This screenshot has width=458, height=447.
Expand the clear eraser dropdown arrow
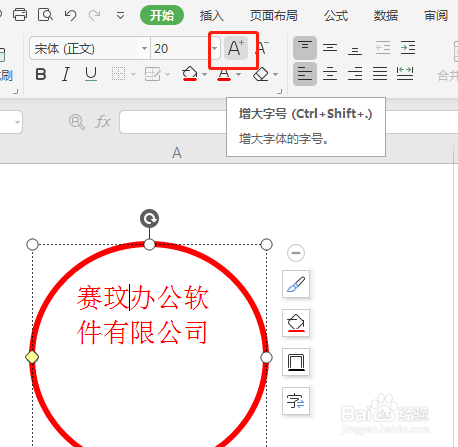[x=275, y=74]
